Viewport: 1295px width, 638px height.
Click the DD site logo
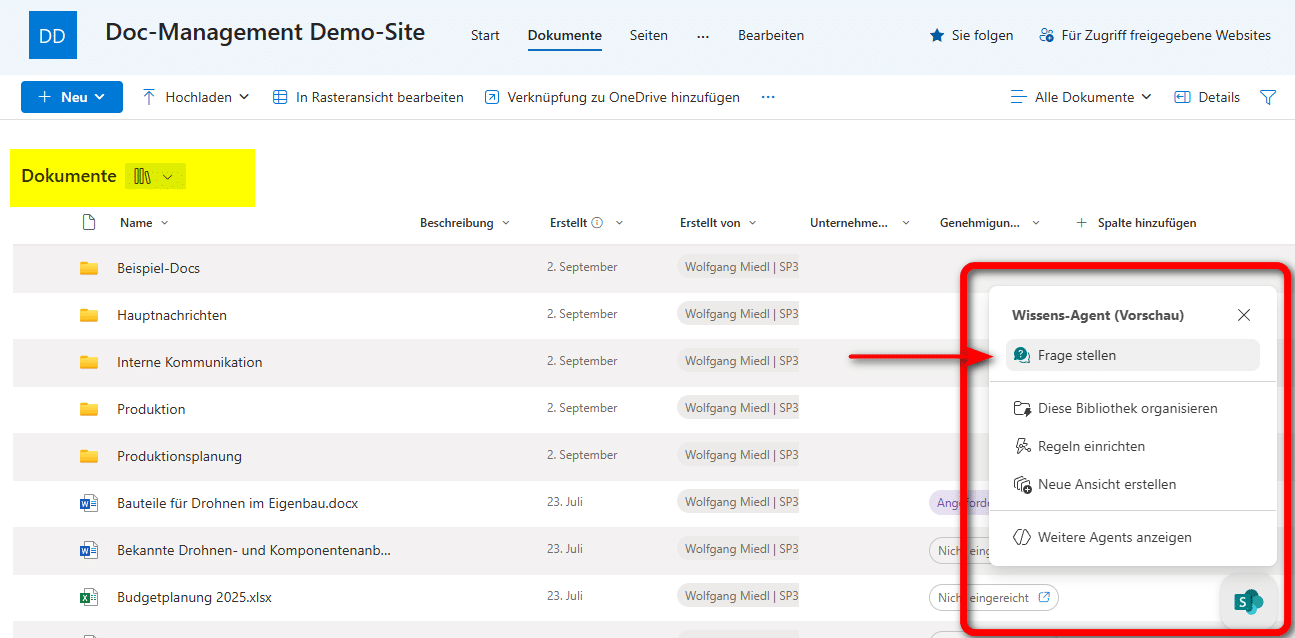52,33
